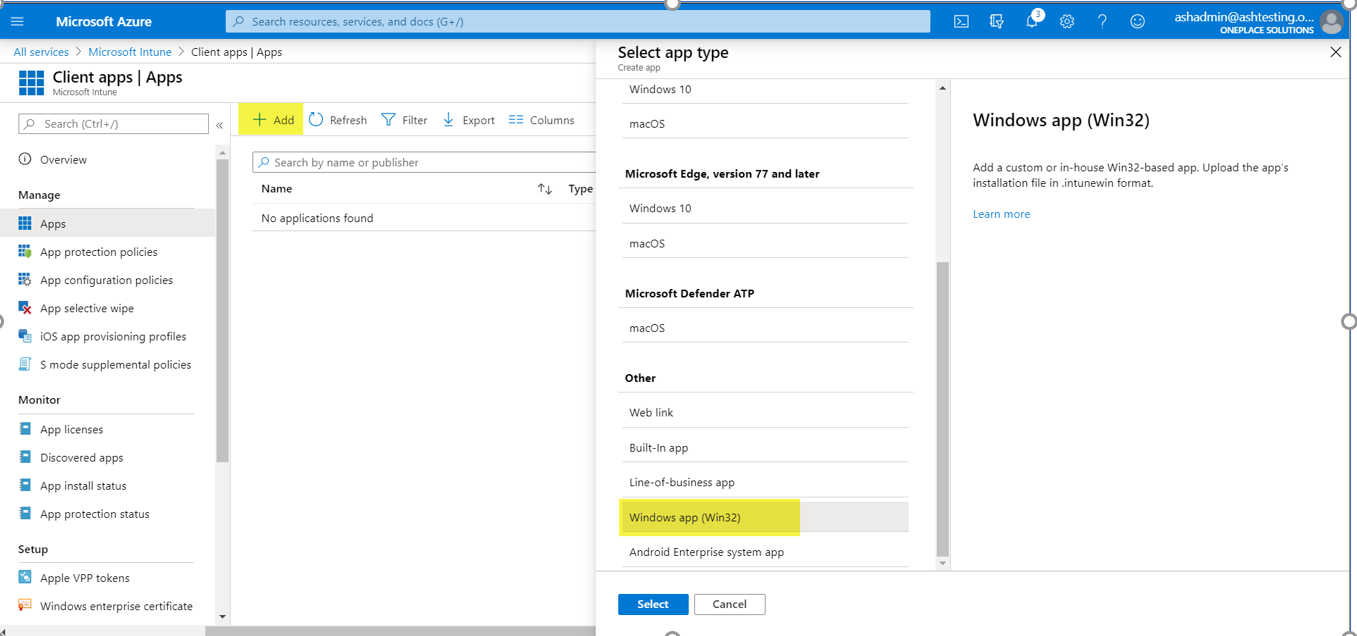Select Windows app (Win32) option
The width and height of the screenshot is (1357, 636).
(685, 517)
